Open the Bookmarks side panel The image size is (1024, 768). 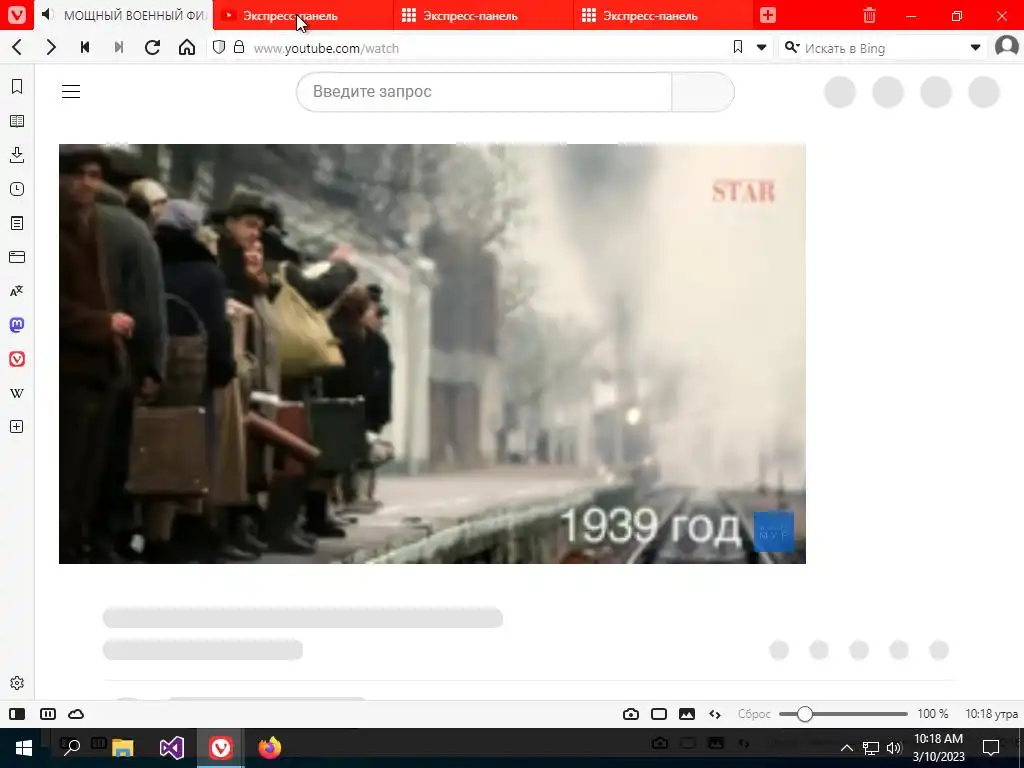tap(17, 86)
